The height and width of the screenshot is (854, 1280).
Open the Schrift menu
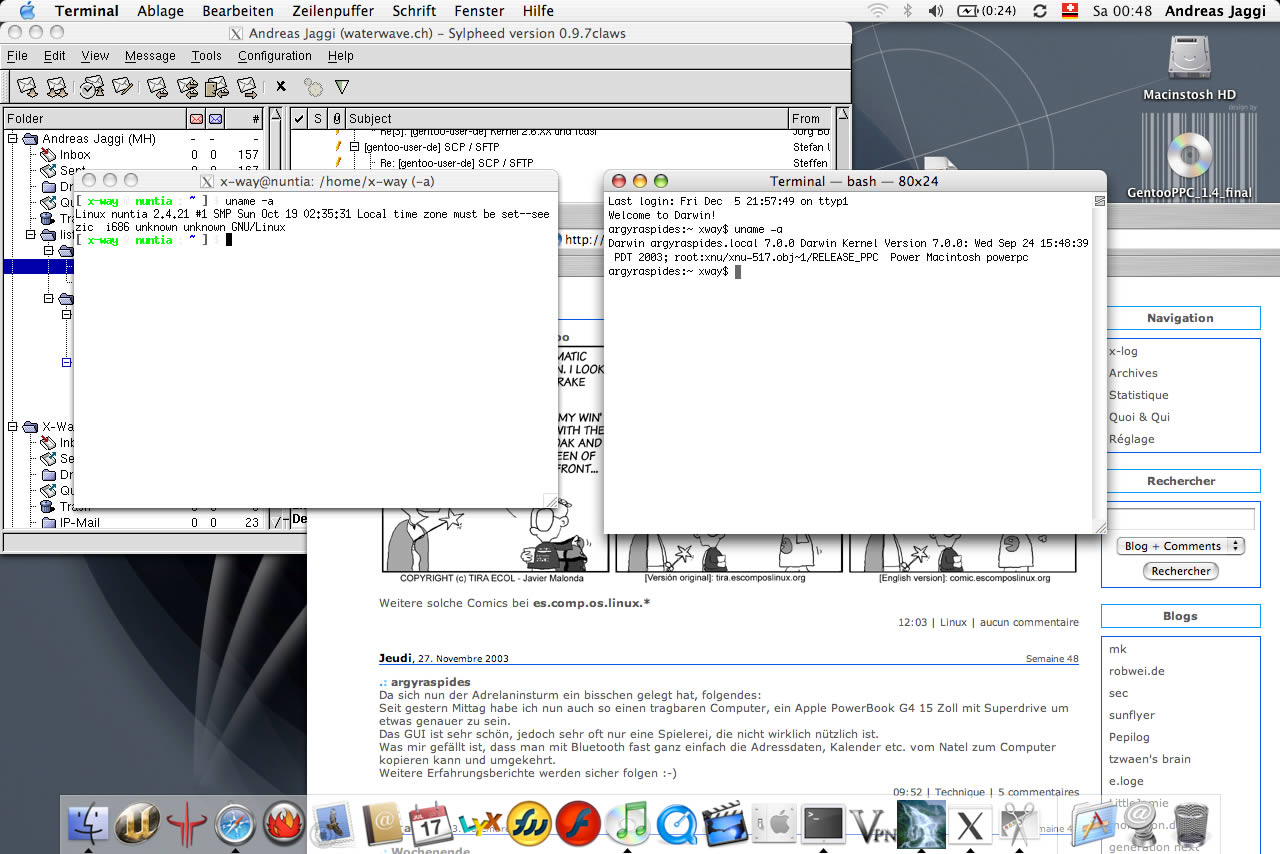(x=414, y=11)
